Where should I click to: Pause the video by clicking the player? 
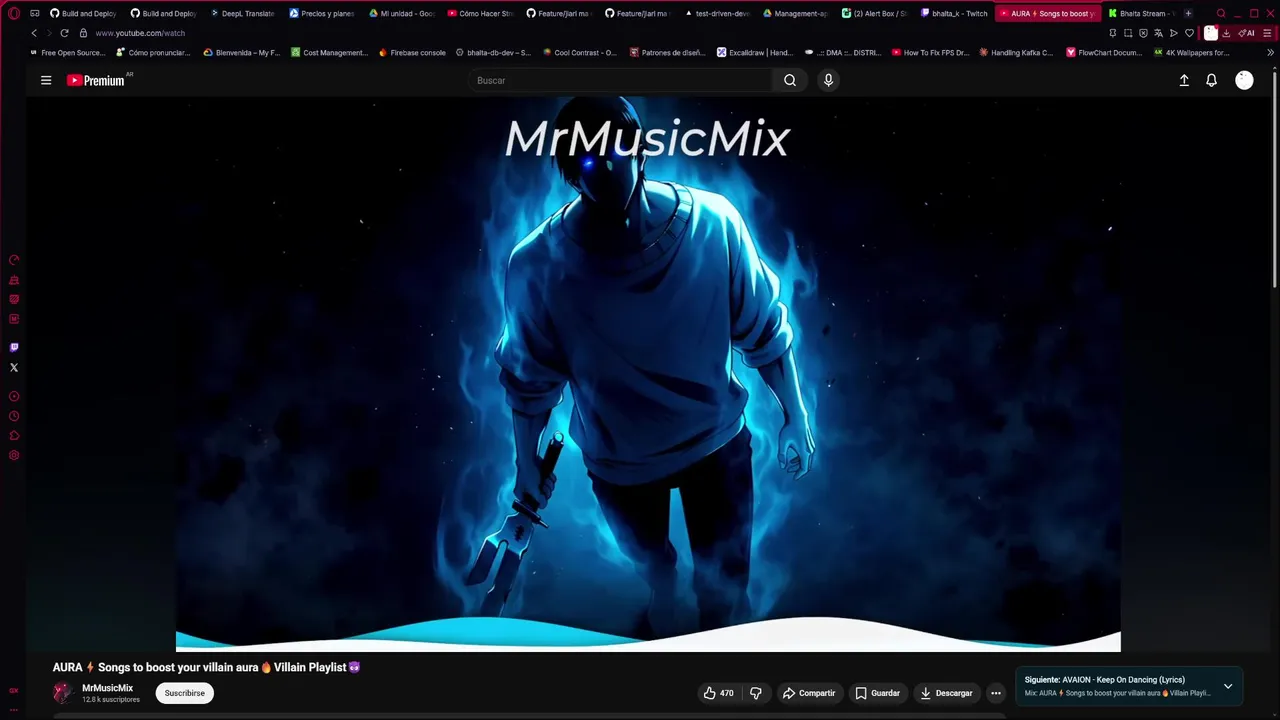pos(648,375)
